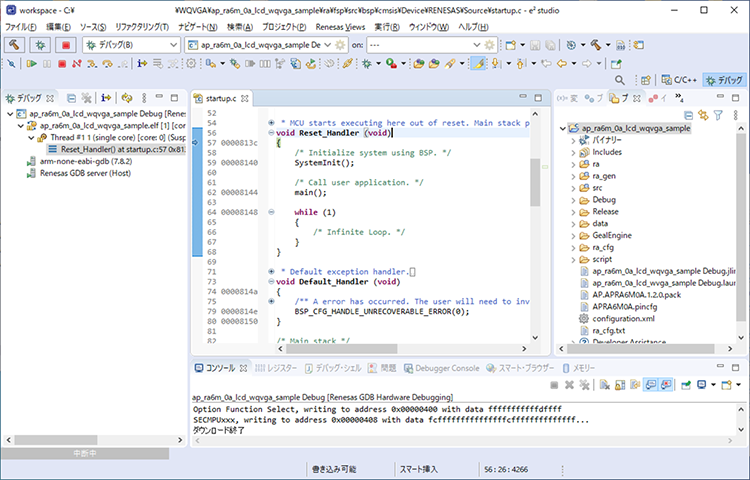The width and height of the screenshot is (750, 480).
Task: Click the Project Explorer filter icon
Action: pos(718,115)
